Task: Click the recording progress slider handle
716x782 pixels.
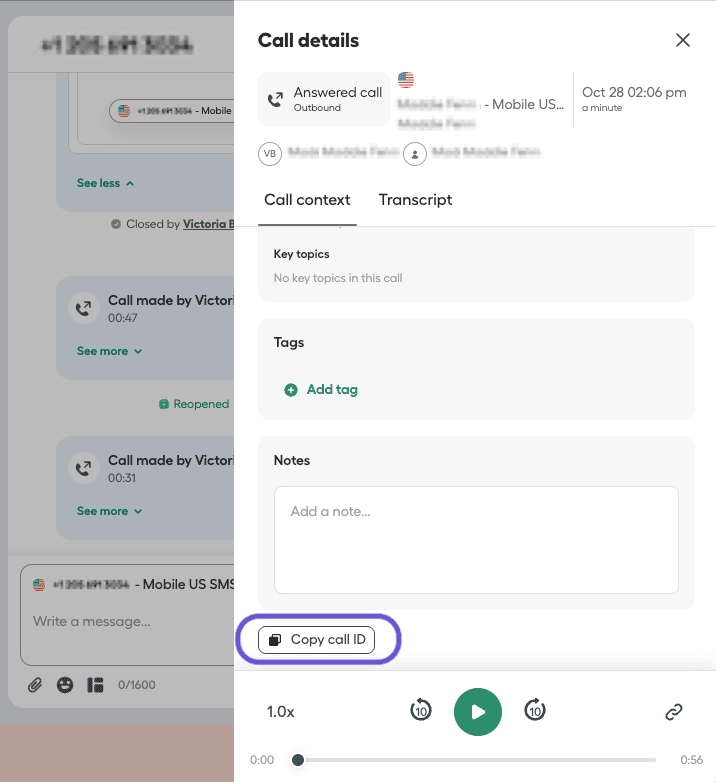Action: [298, 760]
